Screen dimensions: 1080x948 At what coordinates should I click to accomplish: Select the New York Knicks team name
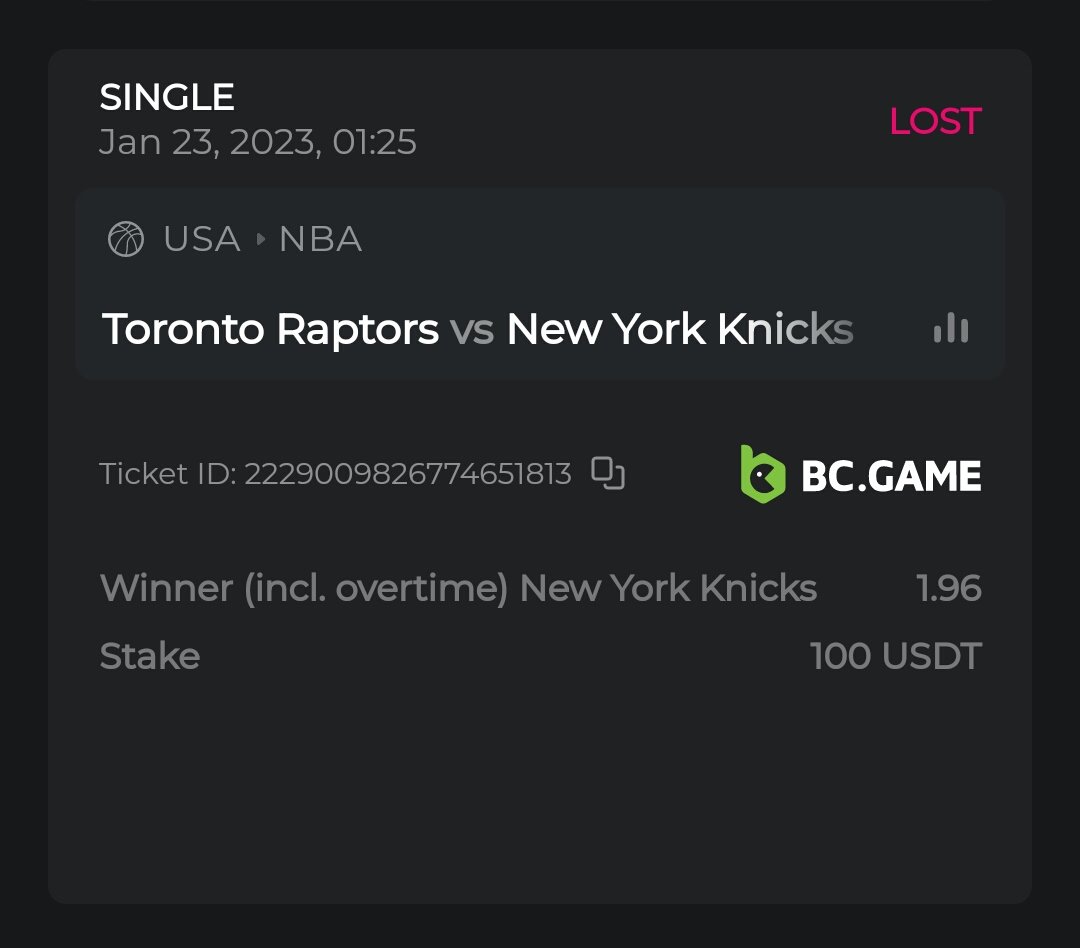pos(680,329)
